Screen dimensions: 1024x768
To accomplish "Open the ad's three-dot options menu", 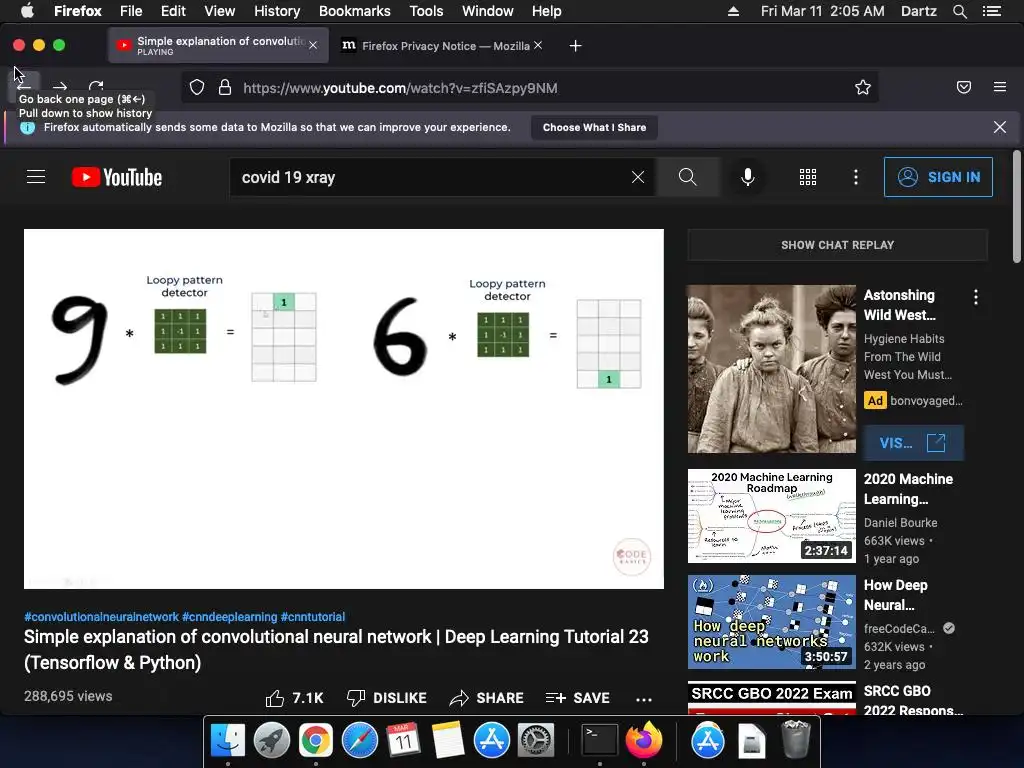I will point(976,298).
